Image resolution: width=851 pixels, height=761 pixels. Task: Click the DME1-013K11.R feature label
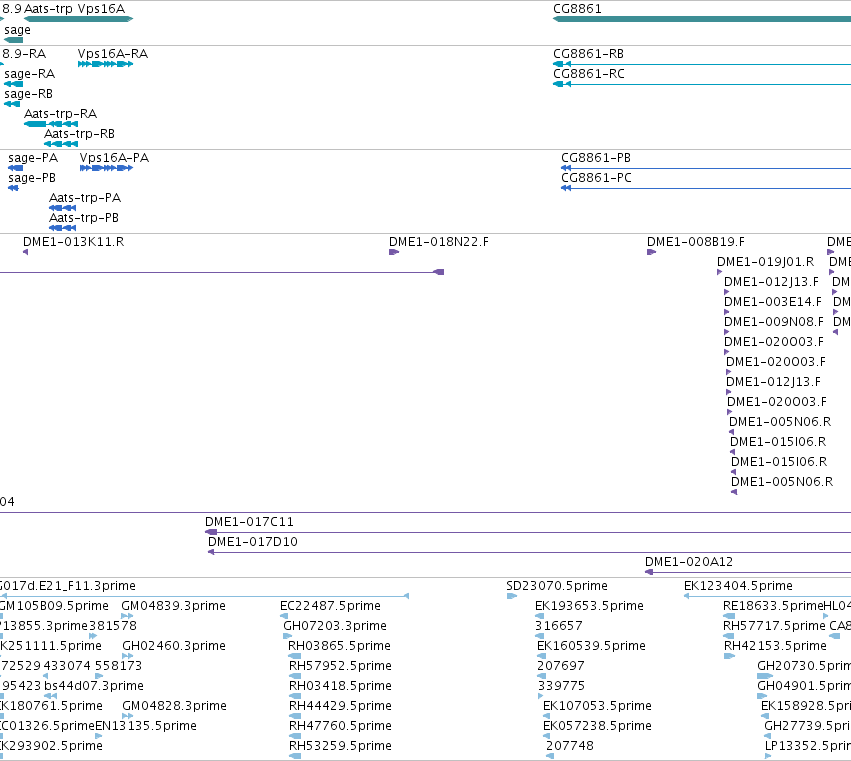[73, 242]
